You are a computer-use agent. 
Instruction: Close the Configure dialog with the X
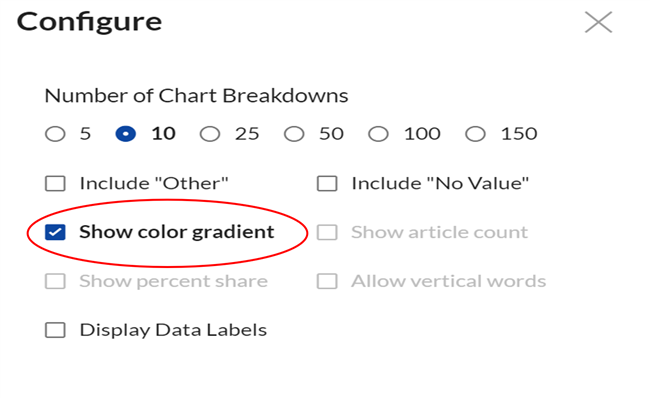click(x=598, y=22)
